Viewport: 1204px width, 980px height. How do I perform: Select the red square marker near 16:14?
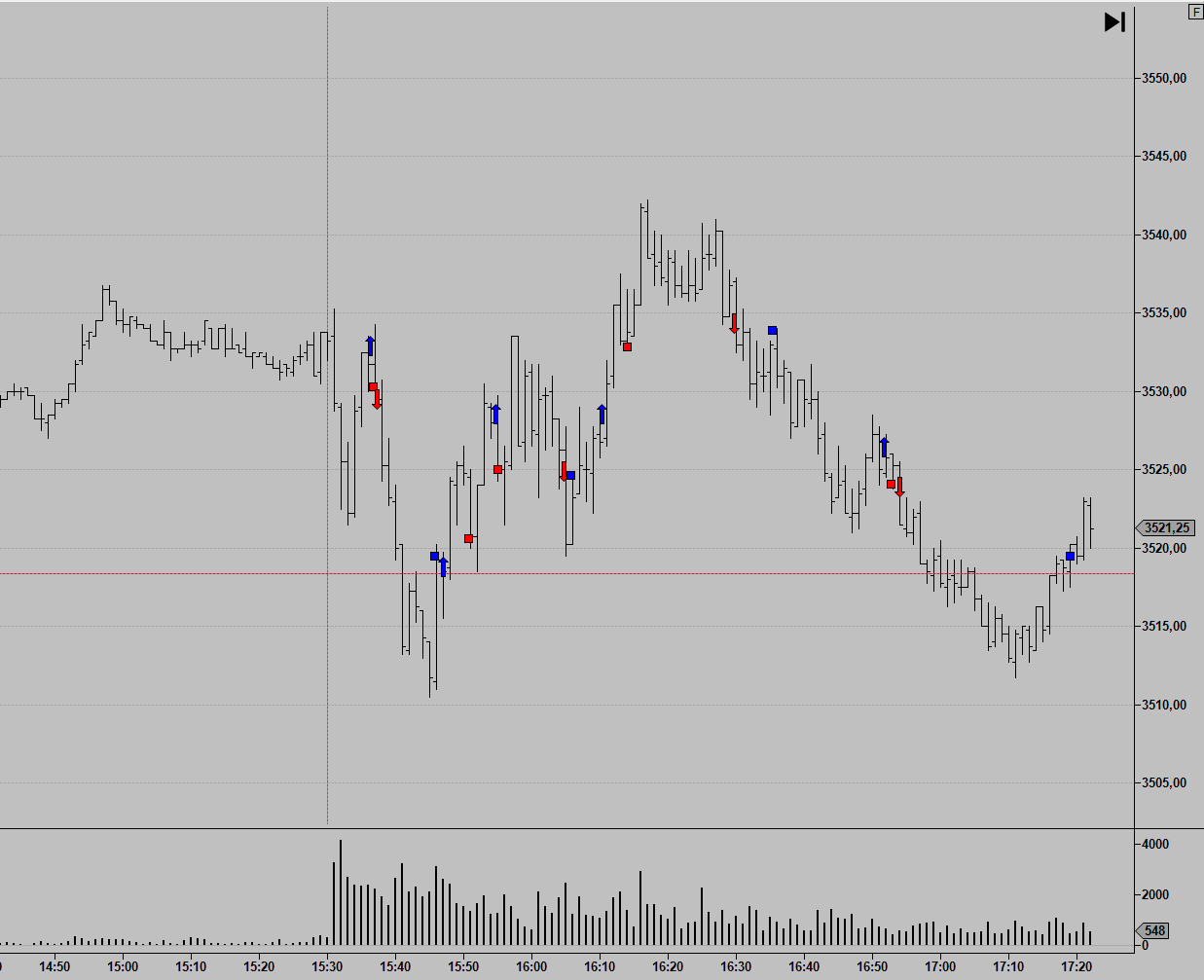click(x=627, y=346)
